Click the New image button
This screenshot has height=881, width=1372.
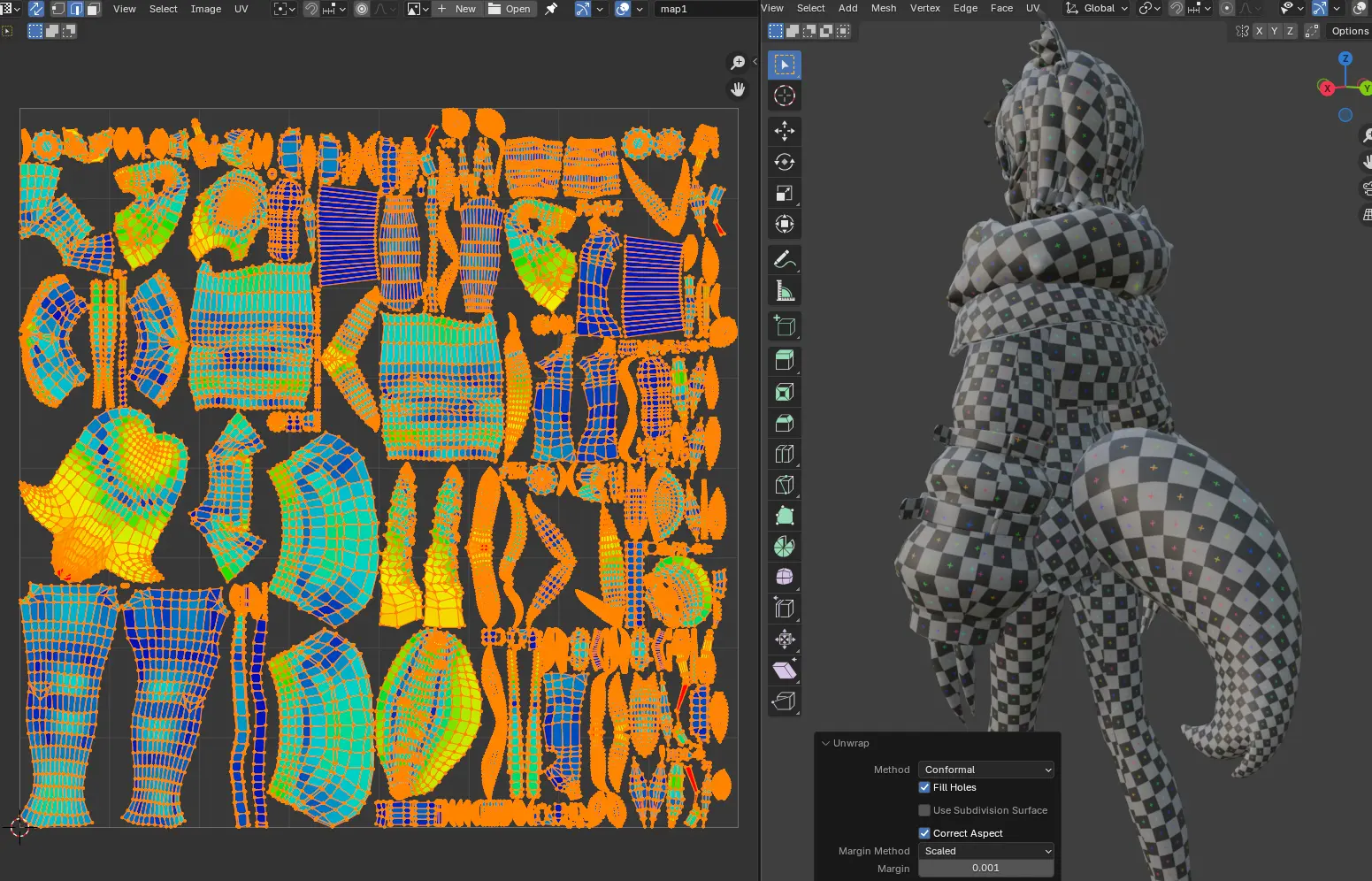pos(457,9)
